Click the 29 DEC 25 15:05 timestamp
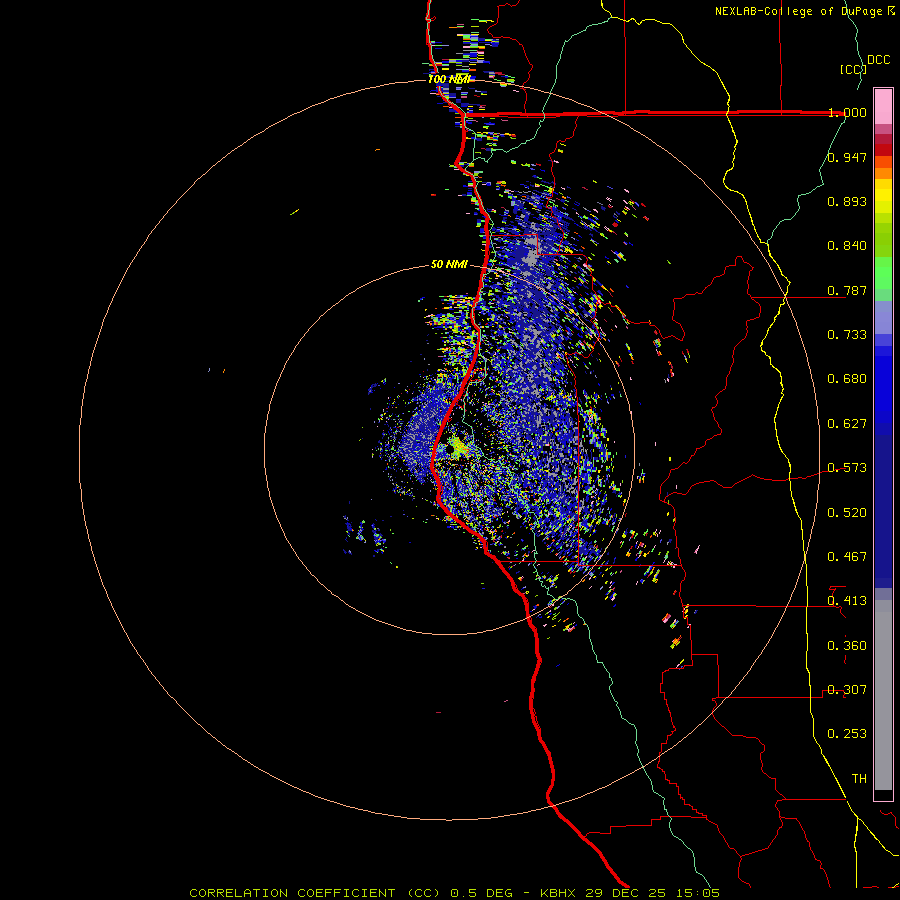This screenshot has height=900, width=900. click(653, 893)
